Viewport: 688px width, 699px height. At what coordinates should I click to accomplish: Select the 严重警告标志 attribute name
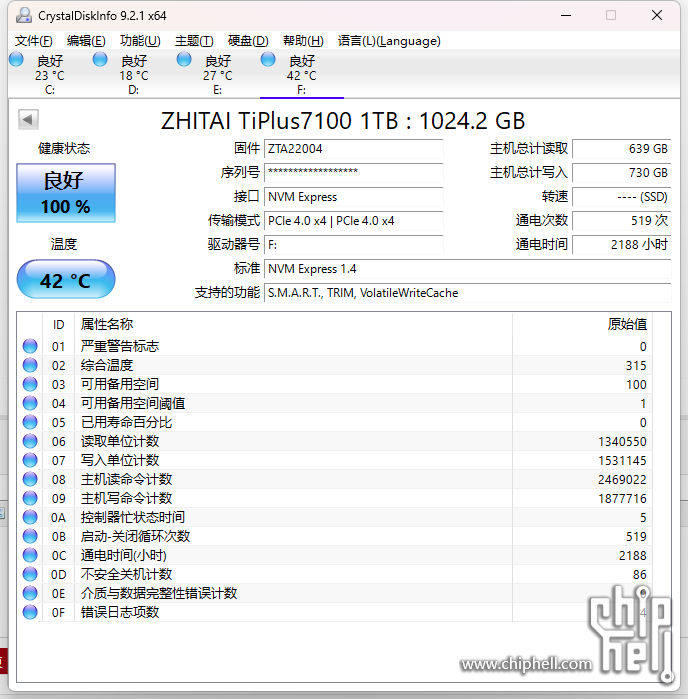(x=120, y=346)
